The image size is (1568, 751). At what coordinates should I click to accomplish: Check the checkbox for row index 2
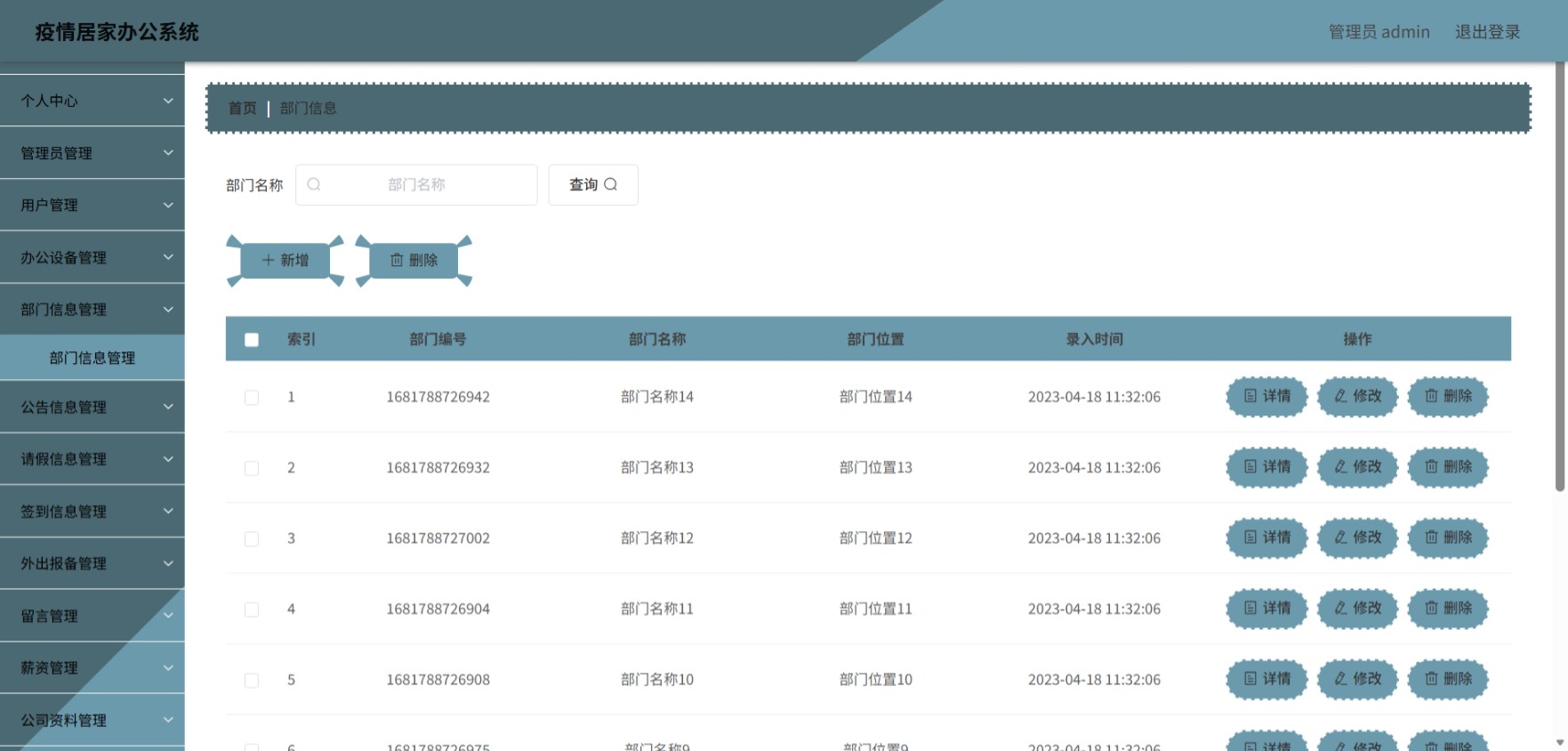252,468
